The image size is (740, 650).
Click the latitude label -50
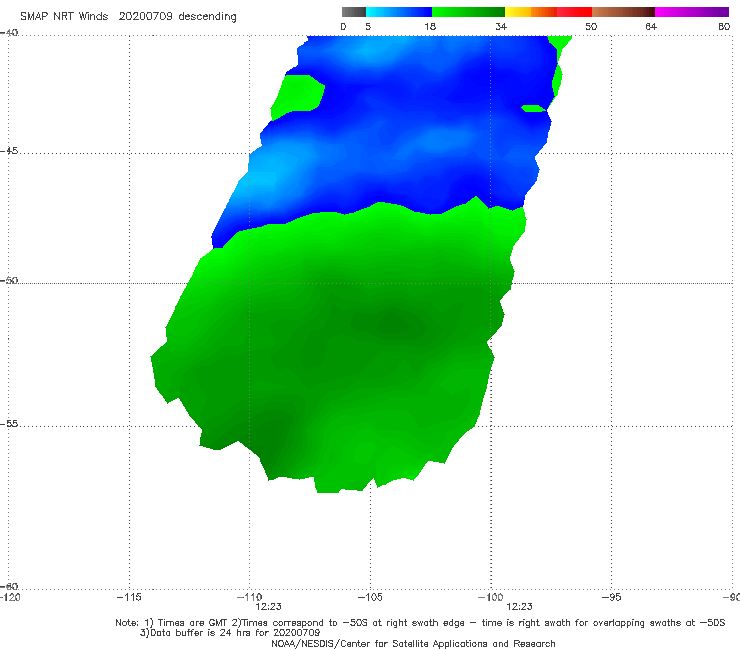point(9,280)
